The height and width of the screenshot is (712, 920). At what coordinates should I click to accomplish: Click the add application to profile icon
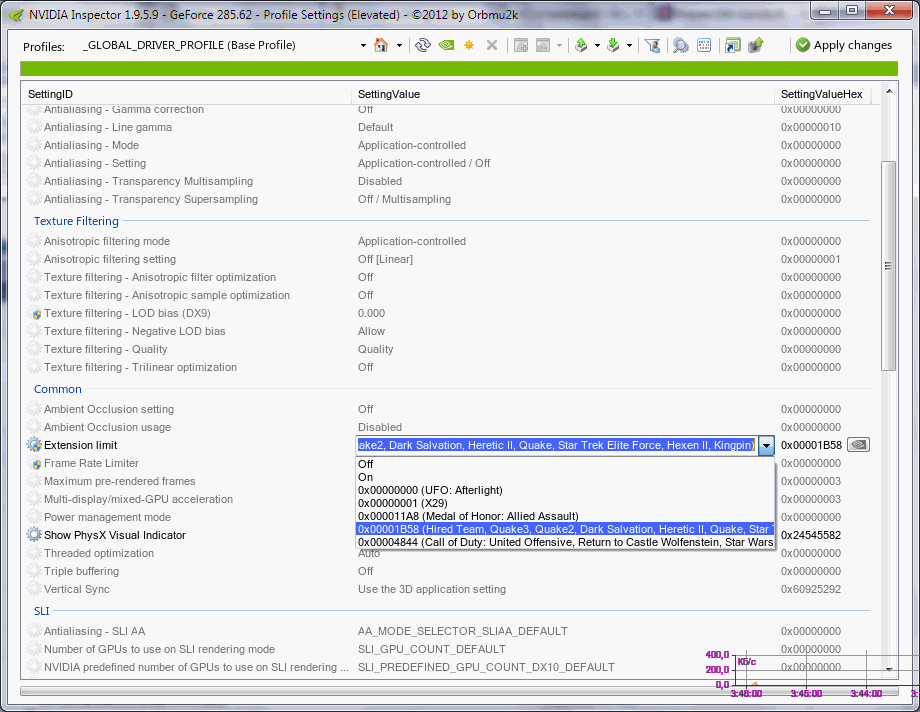[520, 45]
